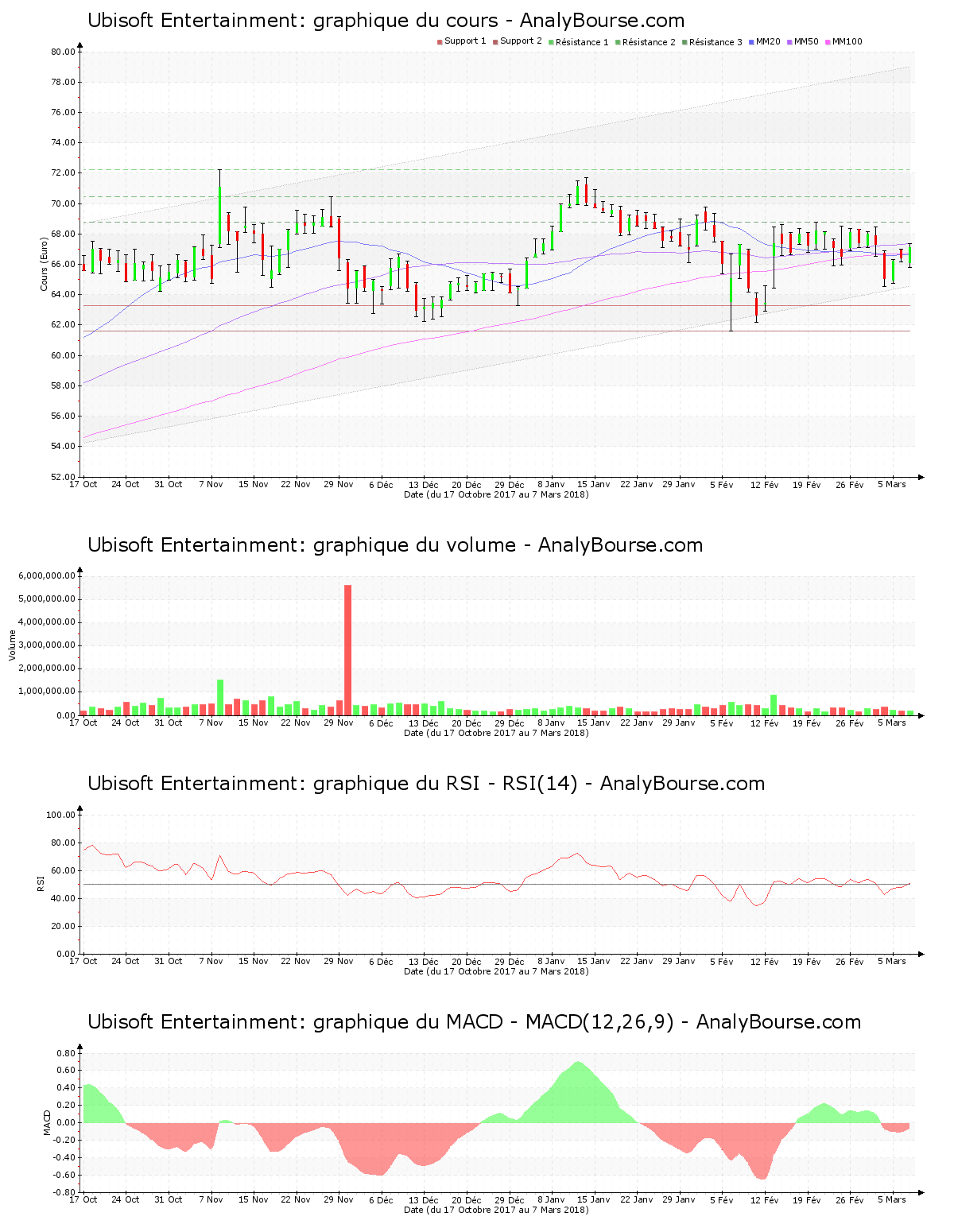The image size is (954, 1232).
Task: Select the 'Résistance 1' legend label
Action: point(582,42)
